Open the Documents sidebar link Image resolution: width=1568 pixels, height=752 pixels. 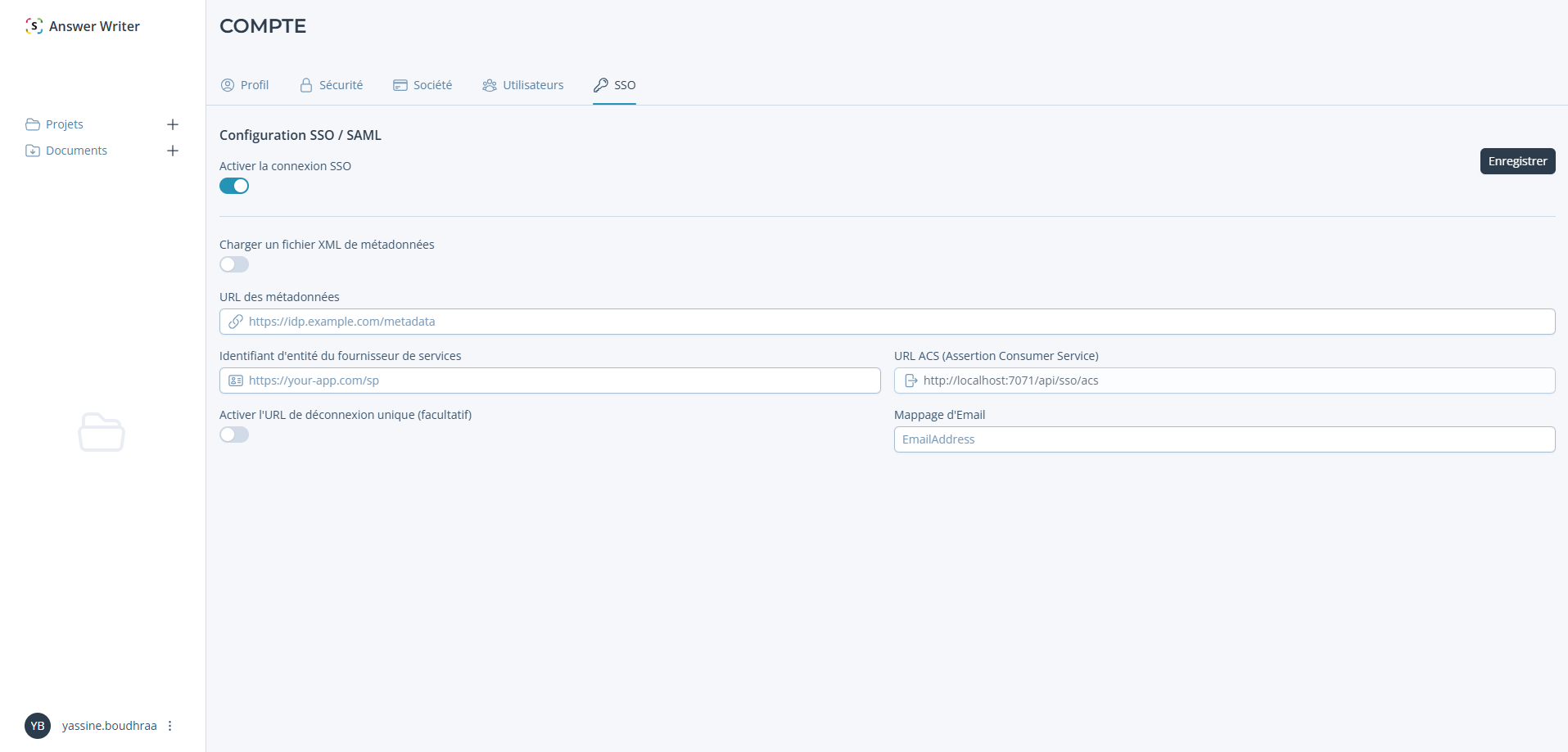click(x=76, y=151)
